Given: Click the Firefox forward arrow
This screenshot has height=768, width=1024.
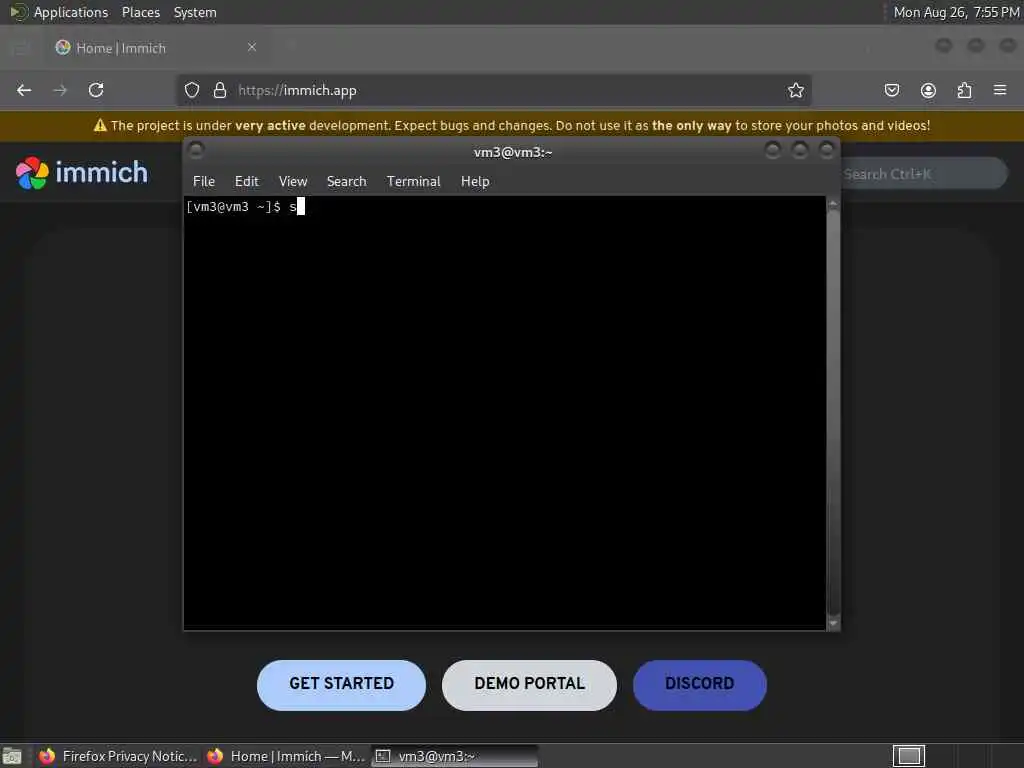Looking at the screenshot, I should tap(60, 90).
